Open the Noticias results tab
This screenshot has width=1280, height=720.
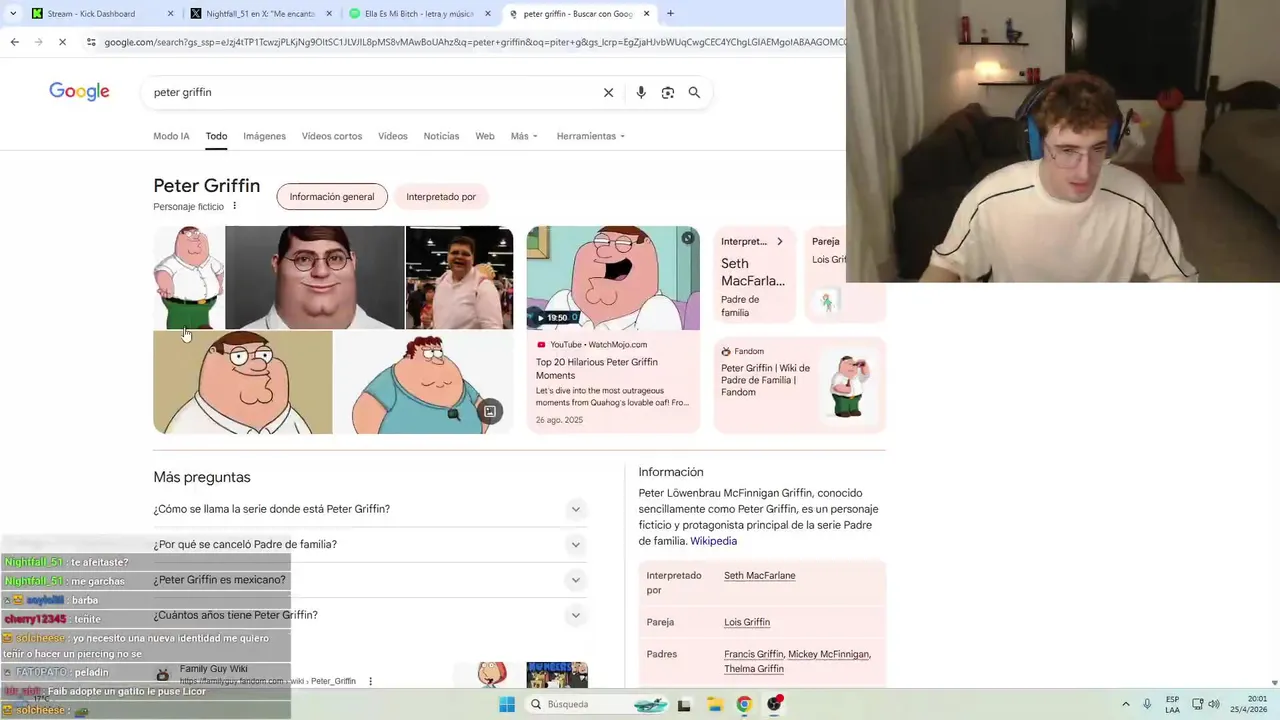441,136
